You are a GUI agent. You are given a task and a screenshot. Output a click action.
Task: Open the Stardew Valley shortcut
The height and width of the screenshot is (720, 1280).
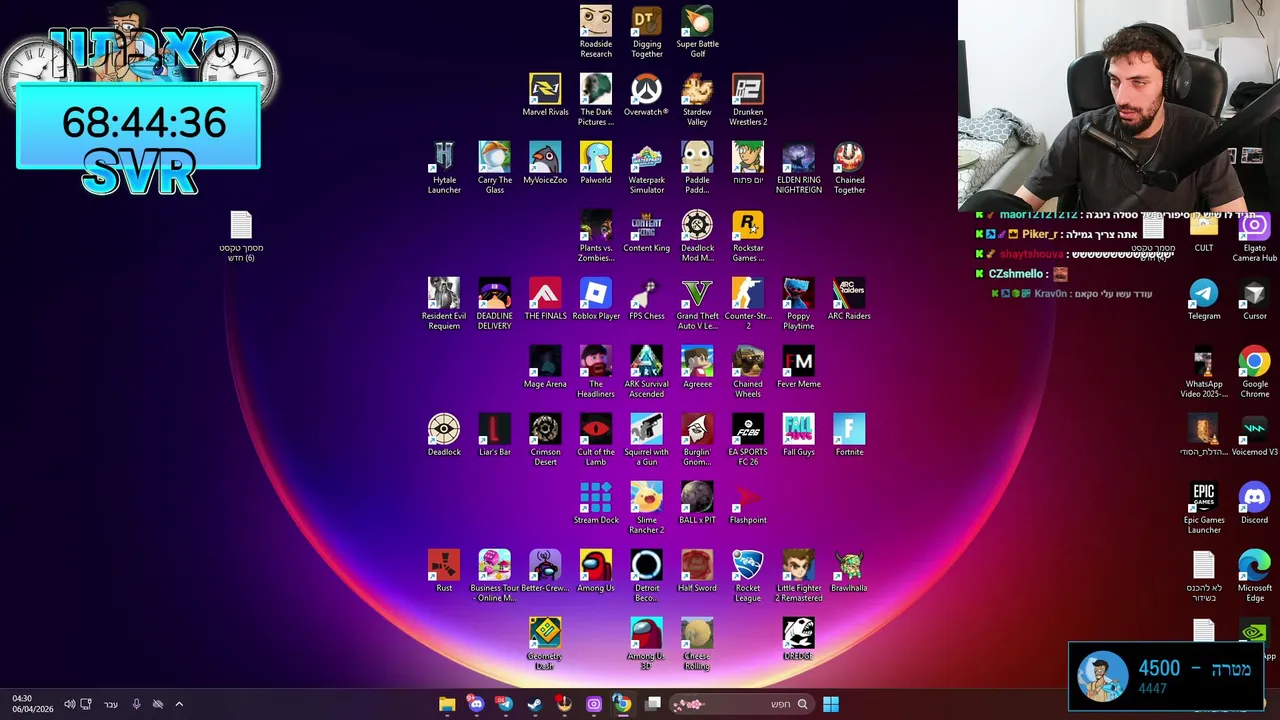698,99
